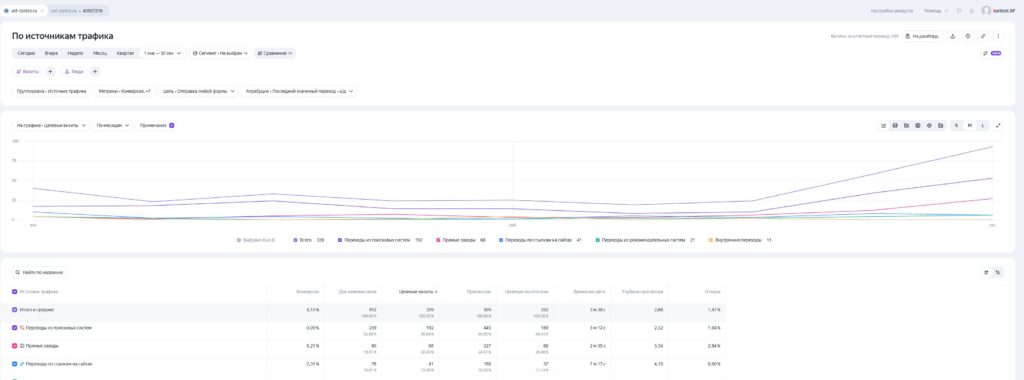
Task: Select the Месяц period tab
Action: [x=100, y=53]
